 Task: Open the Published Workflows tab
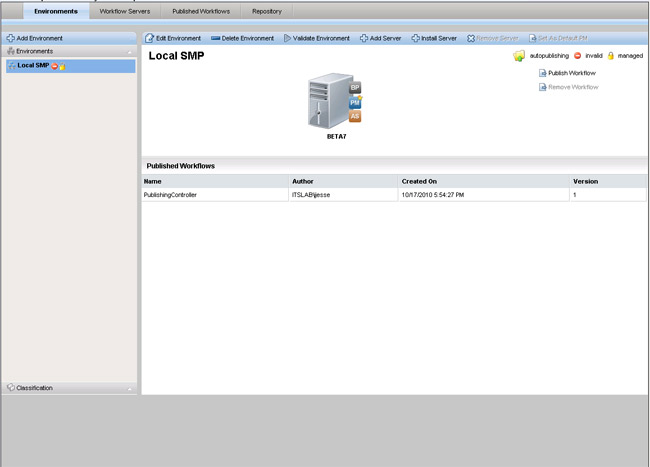click(201, 11)
